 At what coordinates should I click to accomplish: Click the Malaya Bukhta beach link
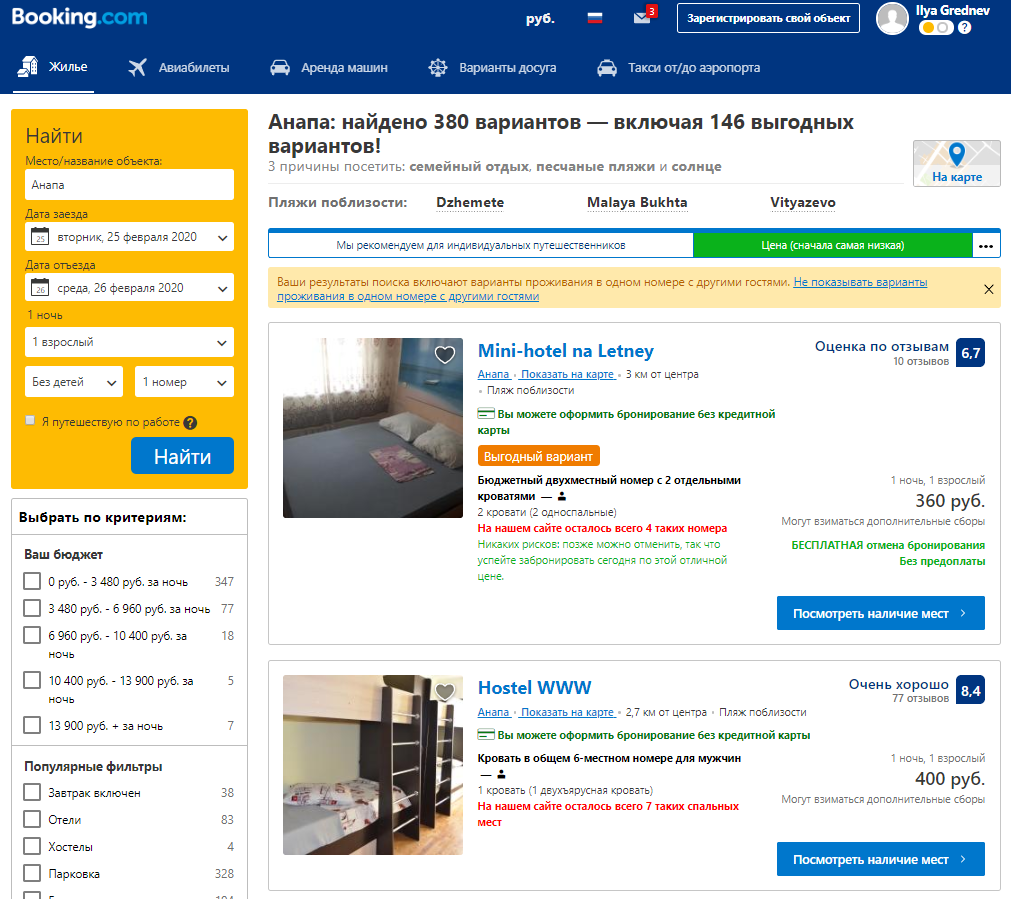coord(637,203)
